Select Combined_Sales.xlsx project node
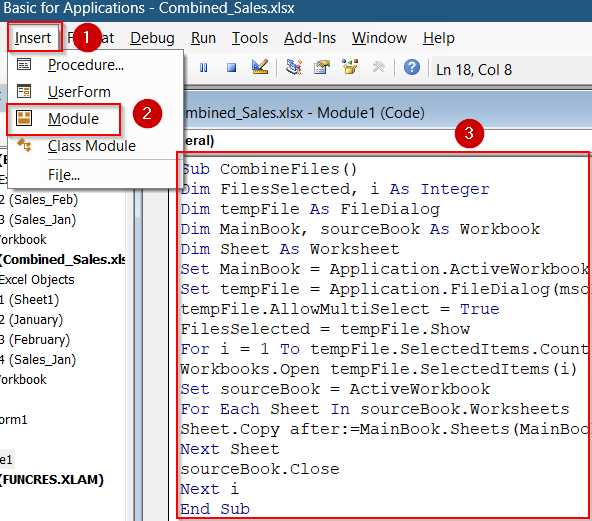The image size is (592, 521). (63, 259)
